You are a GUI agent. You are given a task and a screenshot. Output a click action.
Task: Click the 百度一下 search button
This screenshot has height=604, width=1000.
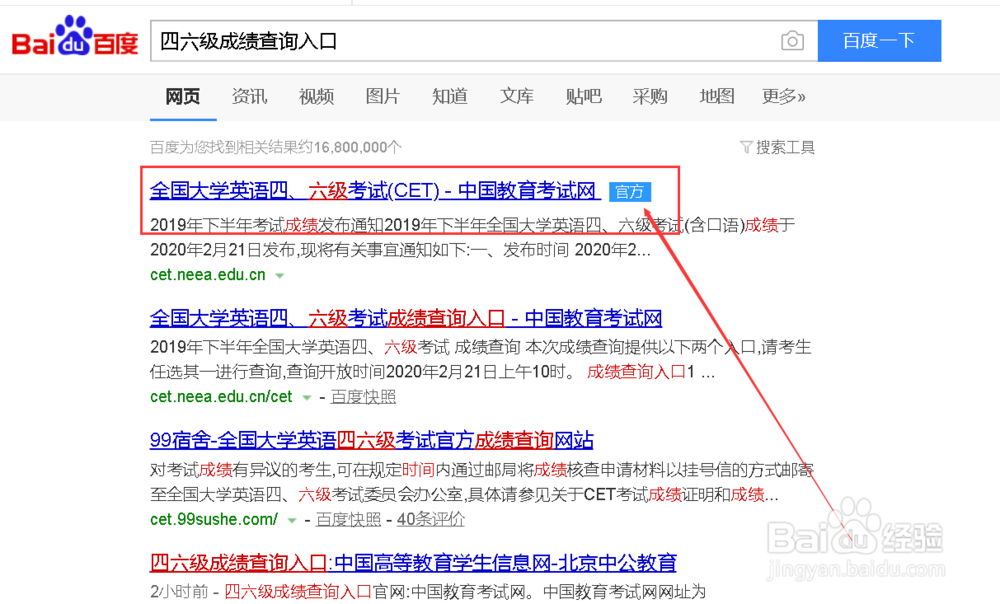pyautogui.click(x=879, y=41)
